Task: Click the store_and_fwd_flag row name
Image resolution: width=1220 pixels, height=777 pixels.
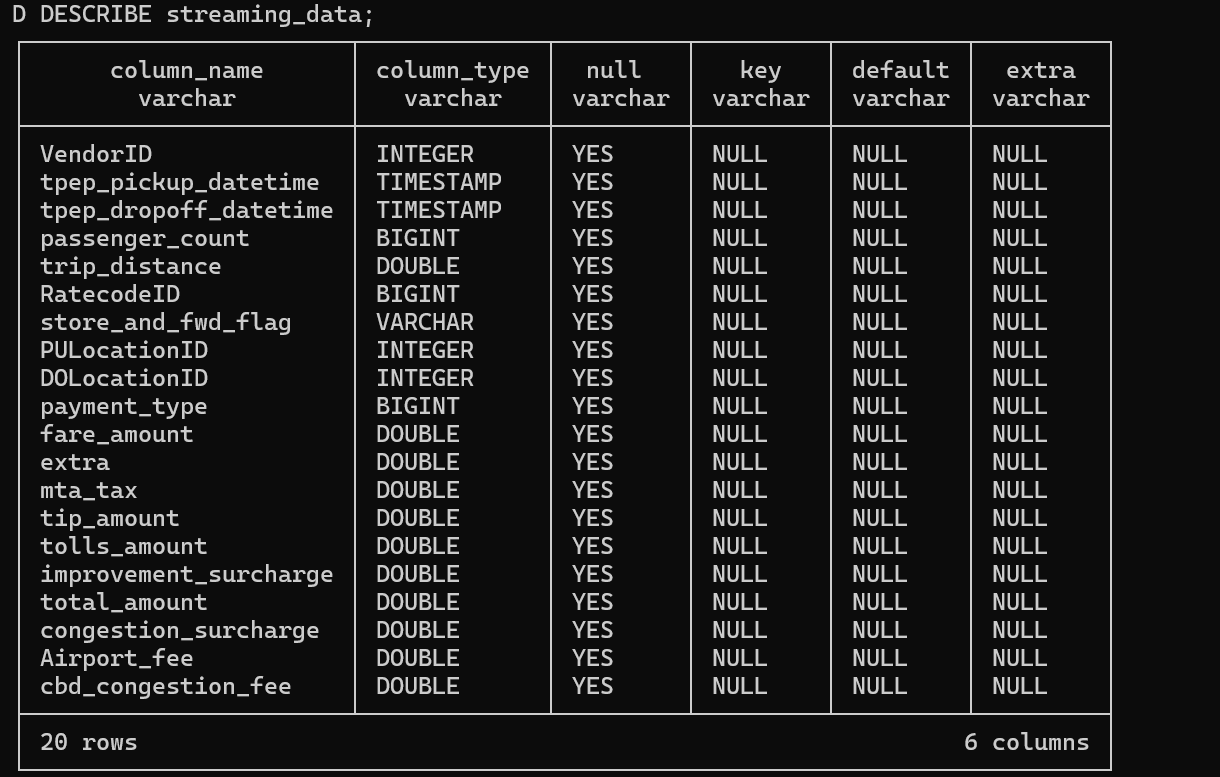Action: 165,322
